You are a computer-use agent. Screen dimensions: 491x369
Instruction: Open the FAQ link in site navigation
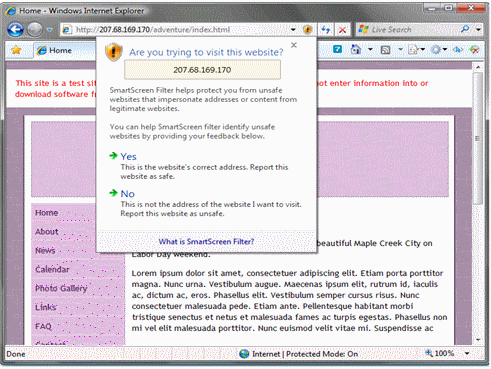[43, 326]
